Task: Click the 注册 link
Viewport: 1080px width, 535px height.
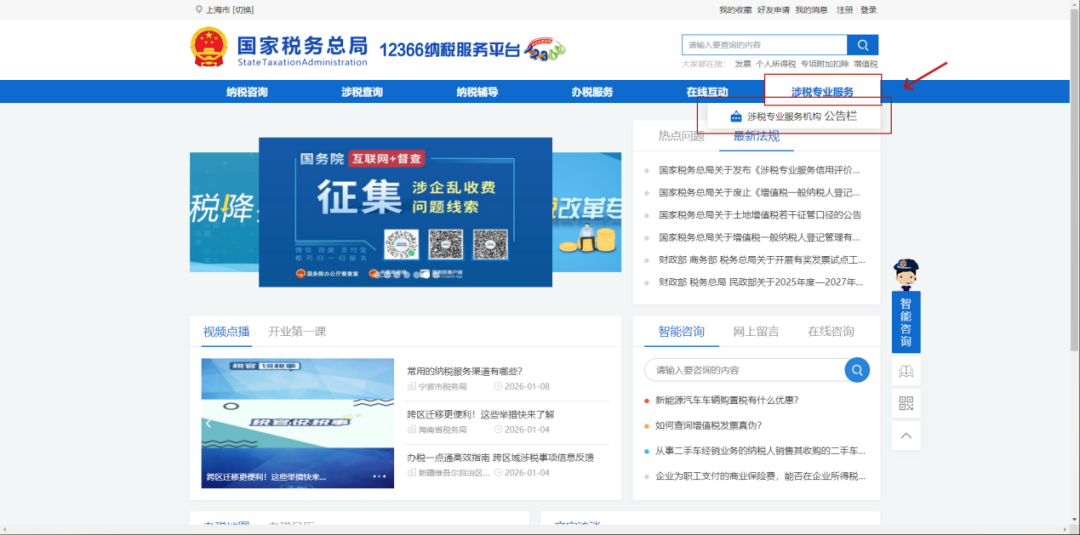Action: coord(844,10)
